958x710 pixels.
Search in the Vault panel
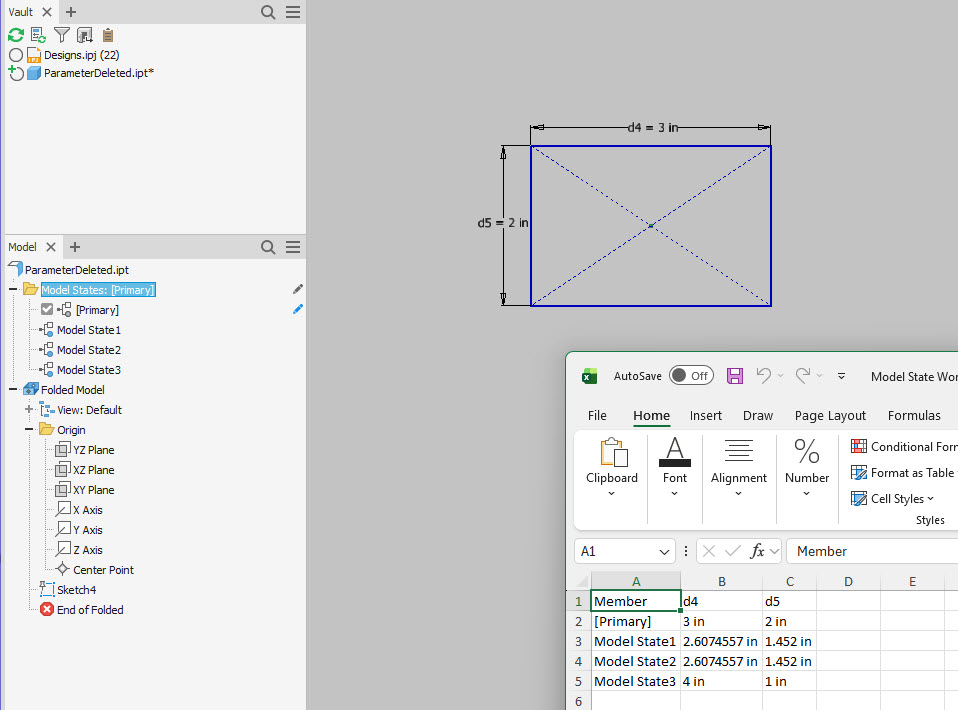(268, 12)
